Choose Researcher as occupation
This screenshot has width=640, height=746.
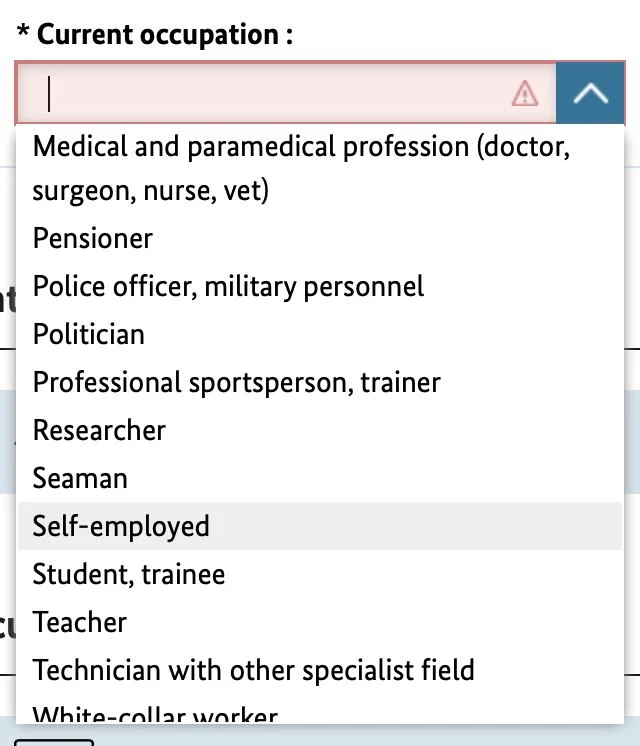click(x=99, y=430)
